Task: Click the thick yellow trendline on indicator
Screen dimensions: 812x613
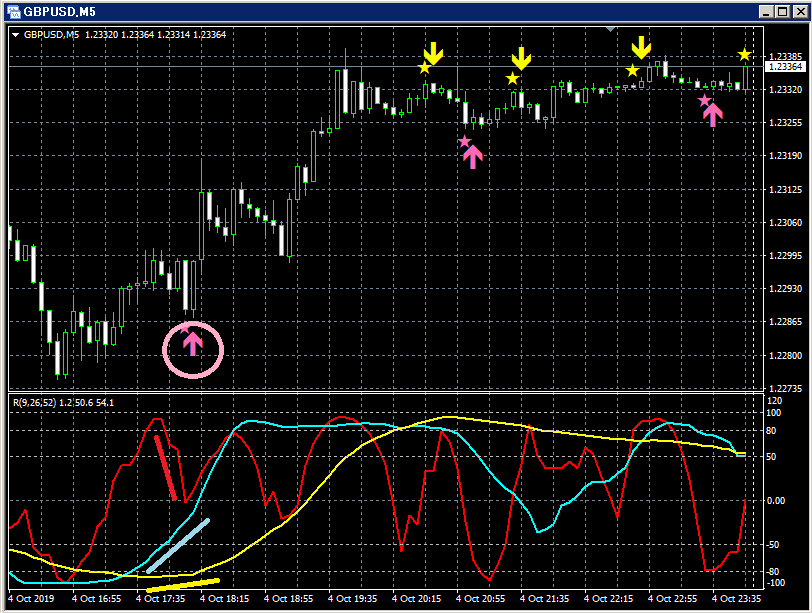Action: click(183, 586)
